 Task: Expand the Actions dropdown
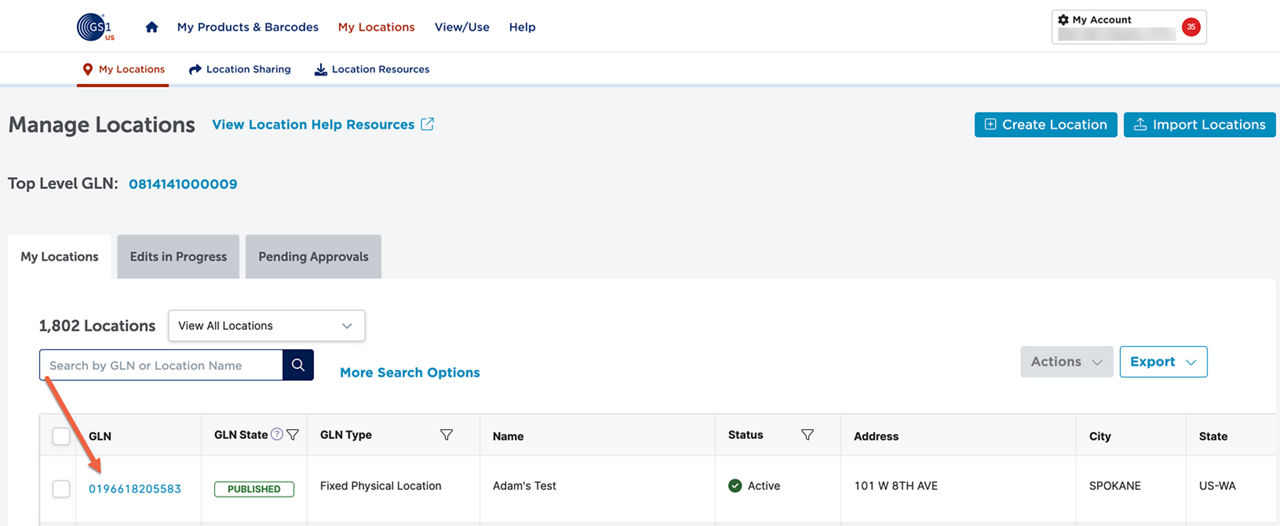[x=1067, y=362]
